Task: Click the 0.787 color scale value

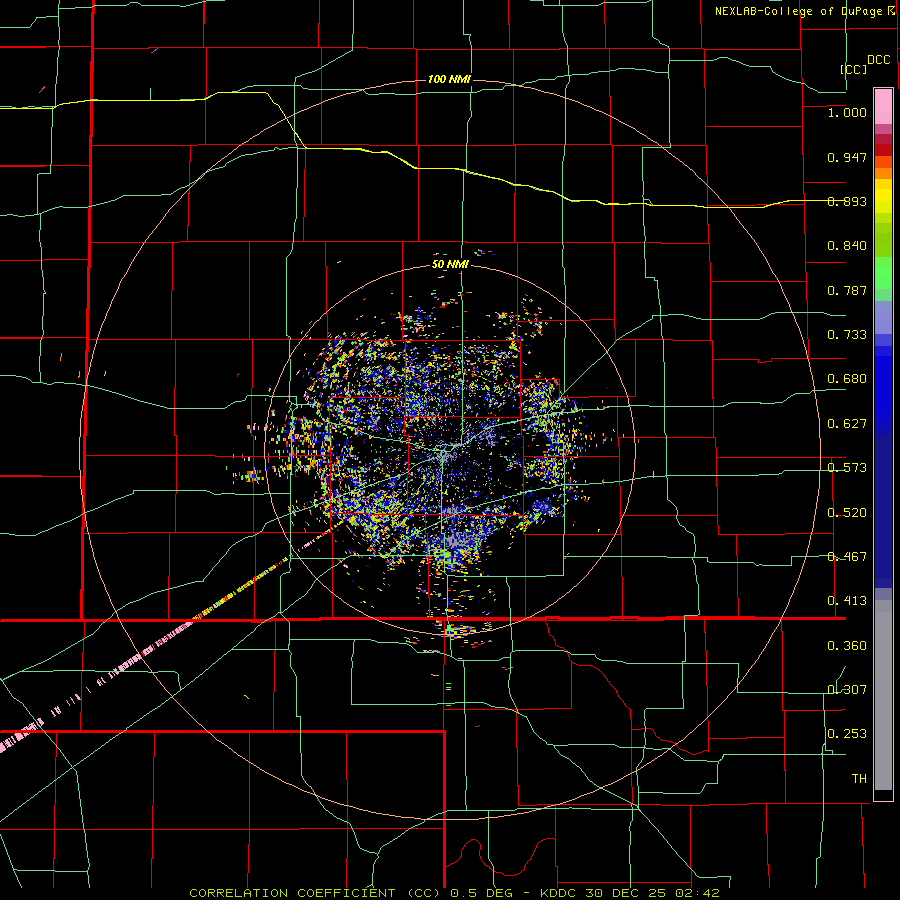Action: [847, 290]
